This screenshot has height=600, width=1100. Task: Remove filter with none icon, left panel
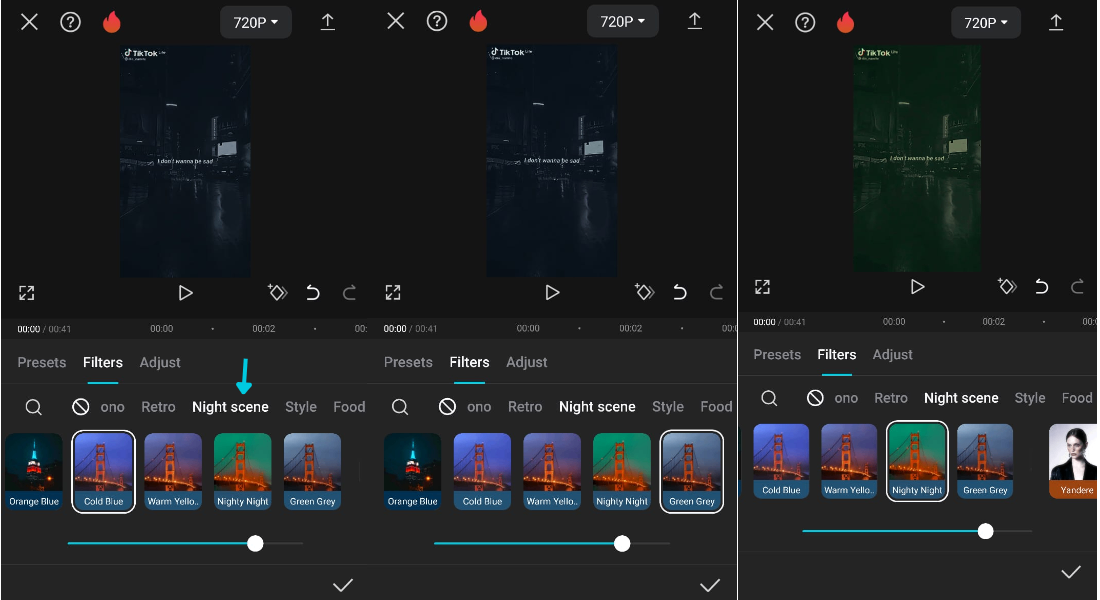pos(81,406)
